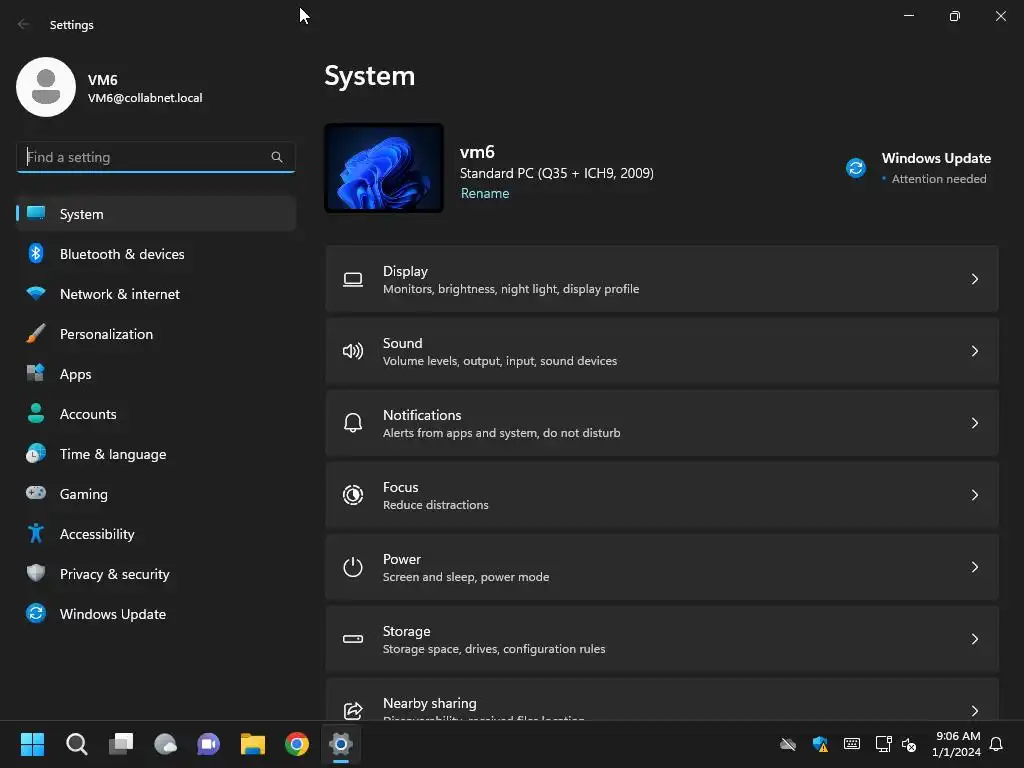The width and height of the screenshot is (1024, 768).
Task: Click the Bluetooth icon in the sidebar
Action: click(x=36, y=253)
